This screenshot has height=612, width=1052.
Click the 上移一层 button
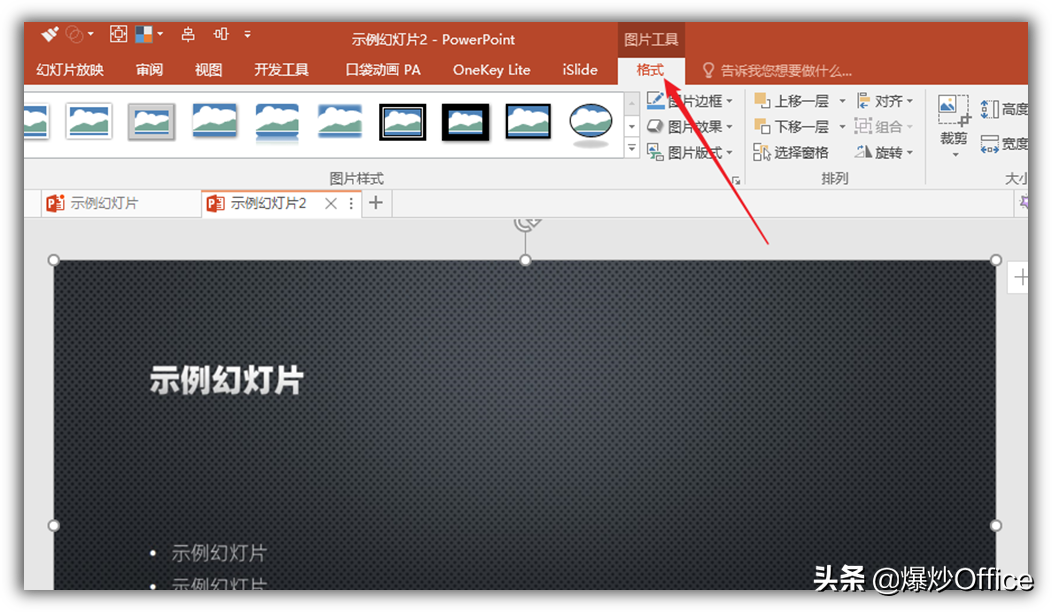792,101
